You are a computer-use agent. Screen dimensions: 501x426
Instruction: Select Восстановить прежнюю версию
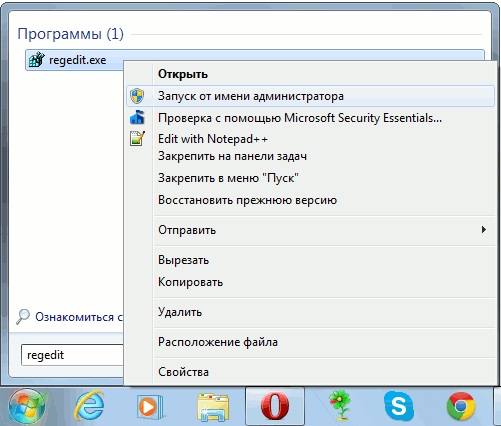pyautogui.click(x=310, y=200)
